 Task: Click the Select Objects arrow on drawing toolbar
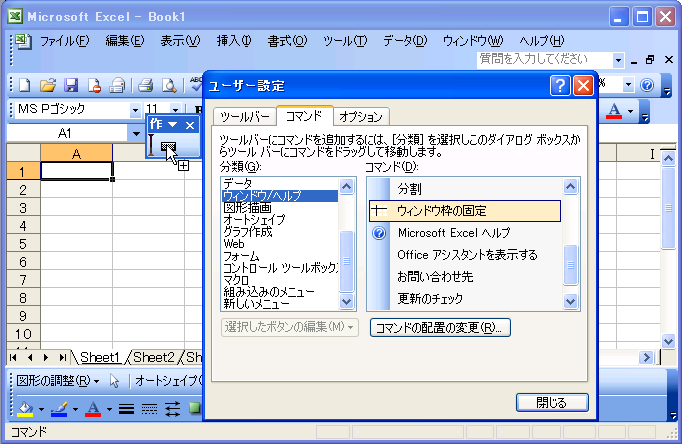[114, 381]
